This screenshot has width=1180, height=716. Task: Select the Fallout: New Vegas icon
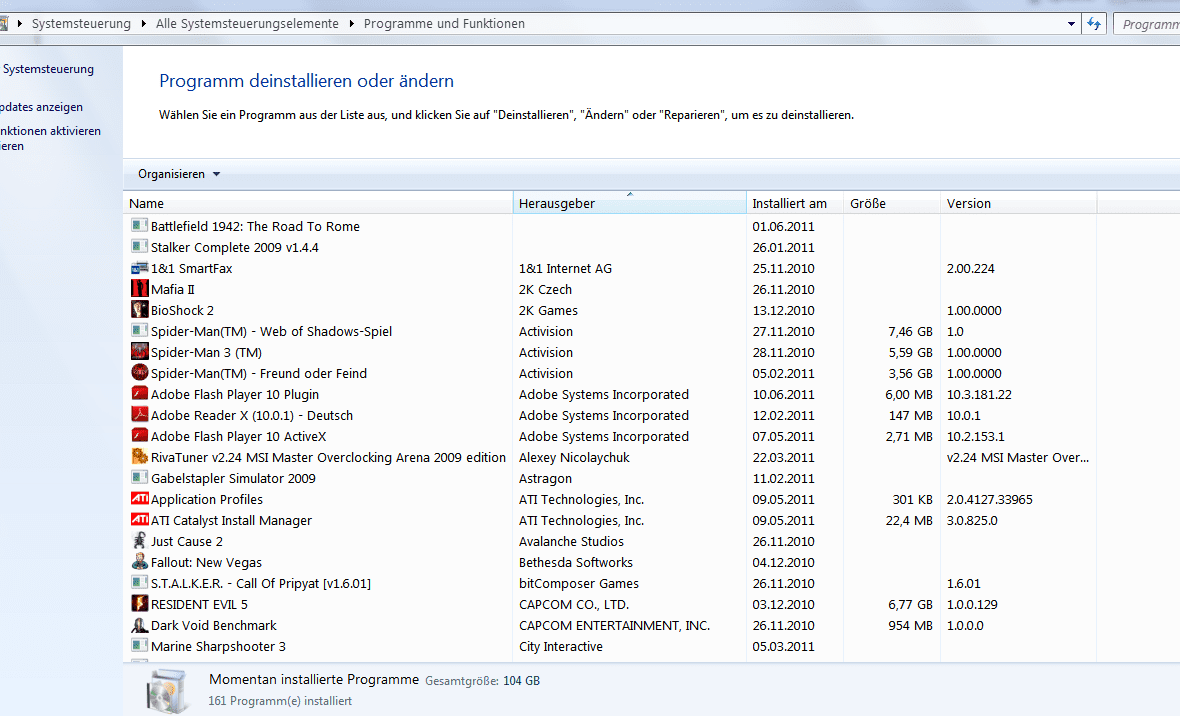(x=139, y=562)
